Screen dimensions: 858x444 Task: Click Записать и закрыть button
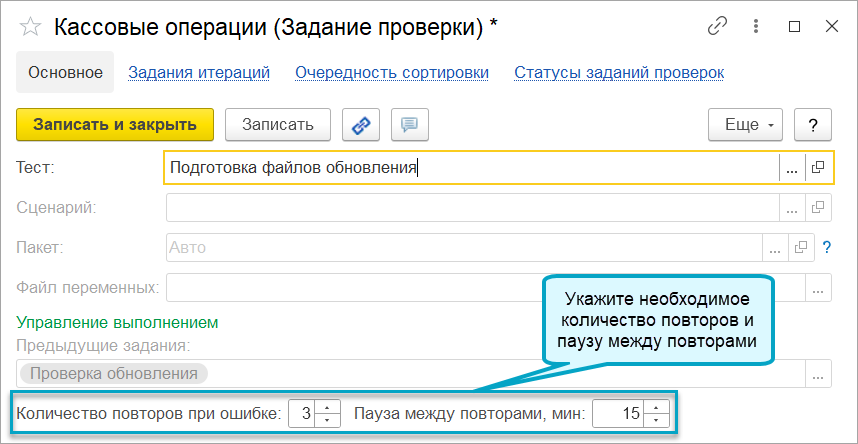(x=115, y=125)
